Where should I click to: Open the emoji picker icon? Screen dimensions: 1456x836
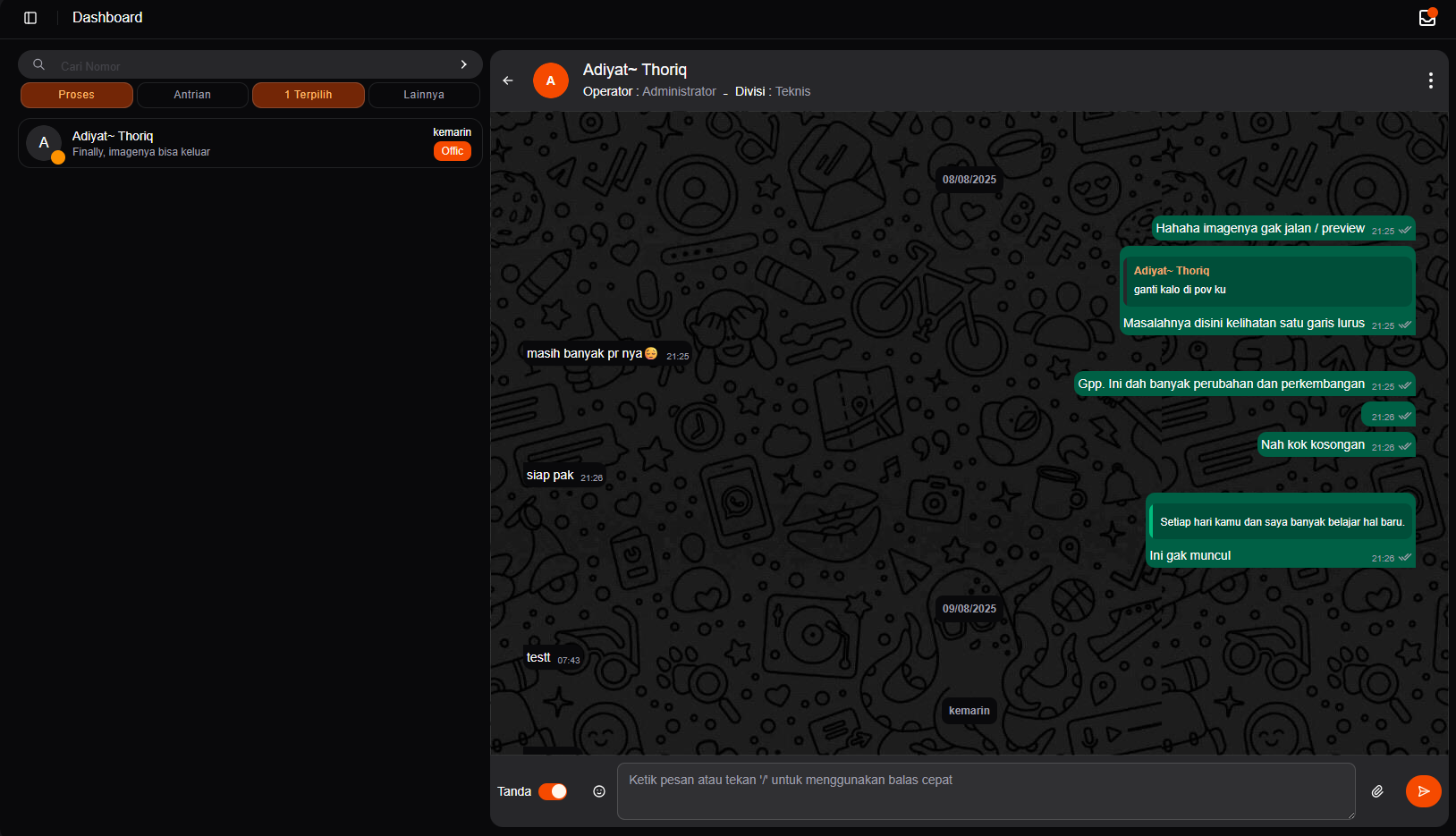point(599,791)
